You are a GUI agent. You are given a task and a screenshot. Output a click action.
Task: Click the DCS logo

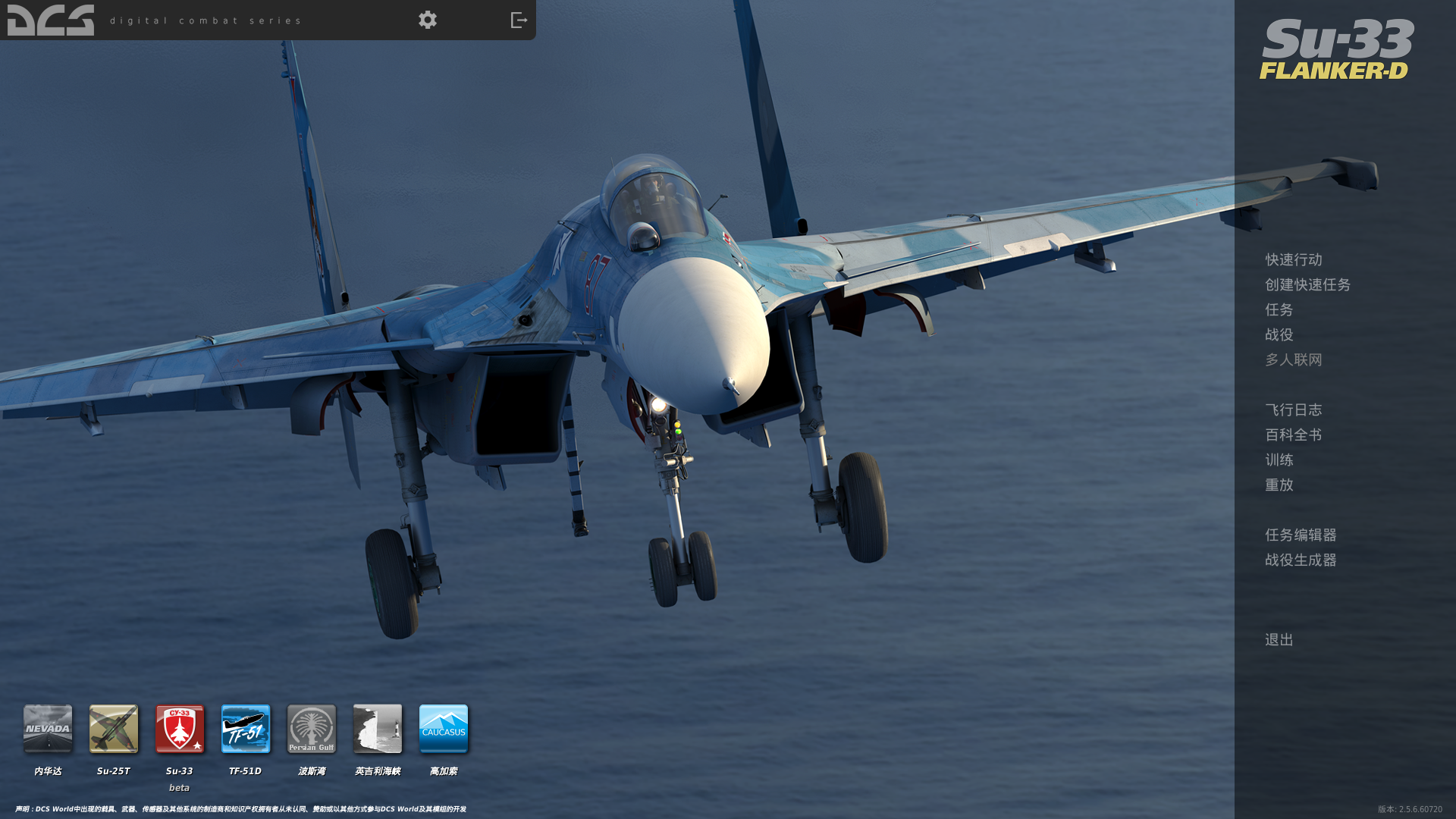(51, 20)
